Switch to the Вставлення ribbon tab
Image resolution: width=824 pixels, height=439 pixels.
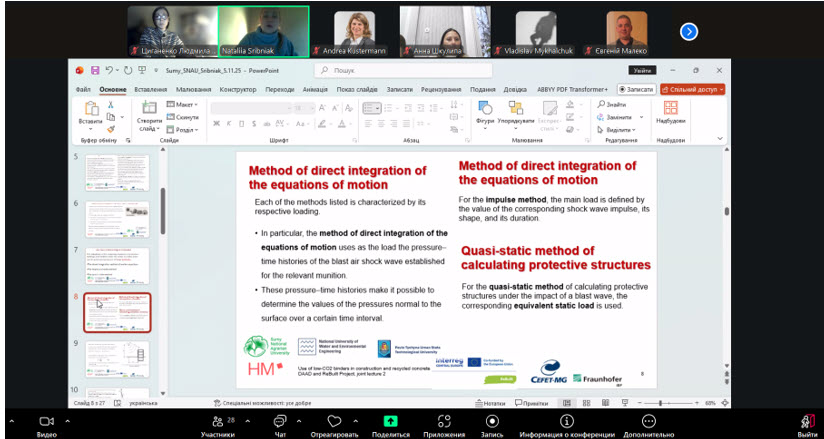pos(151,89)
